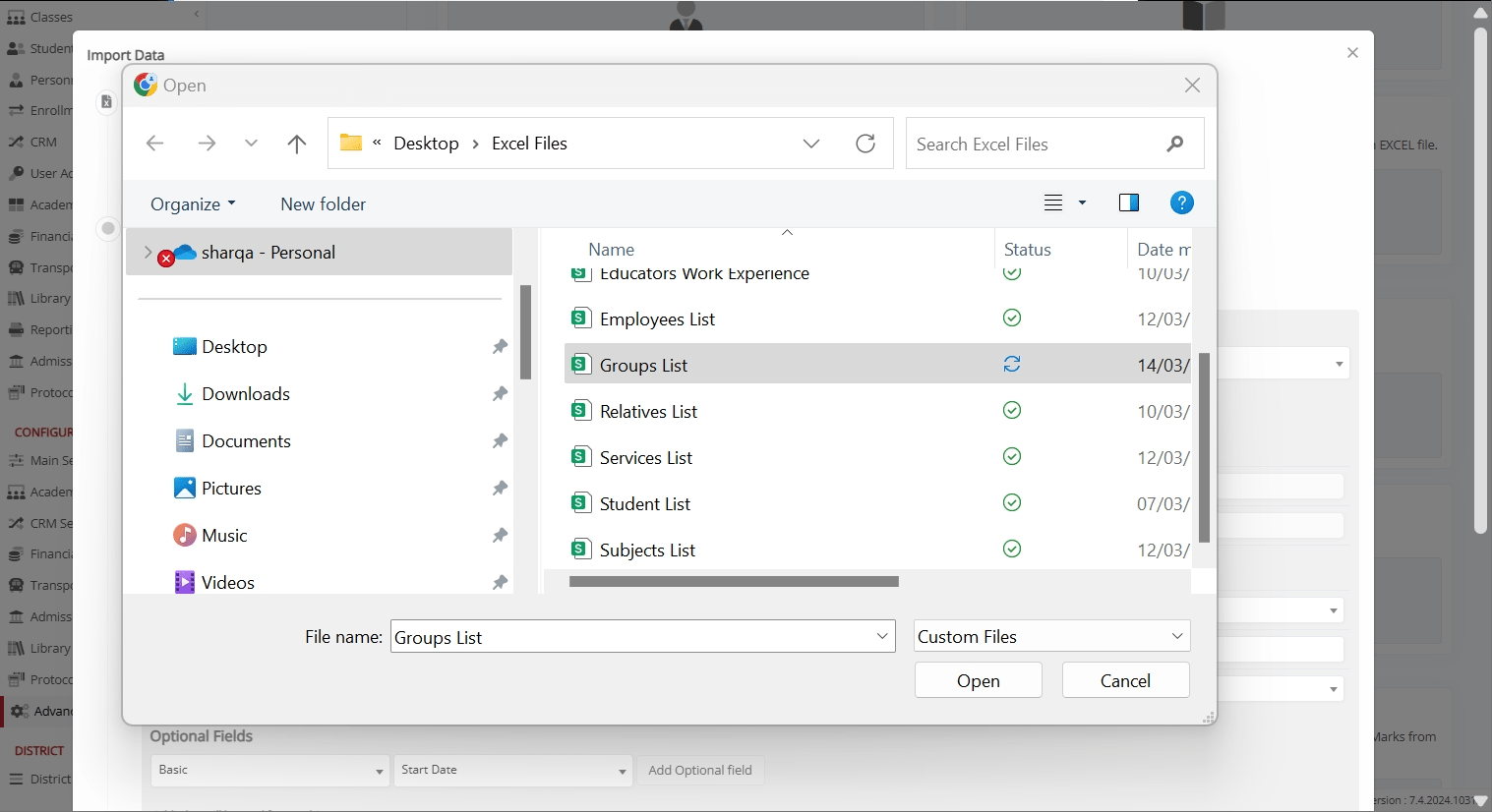Click the horizontal scrollbar in file list

click(x=734, y=582)
